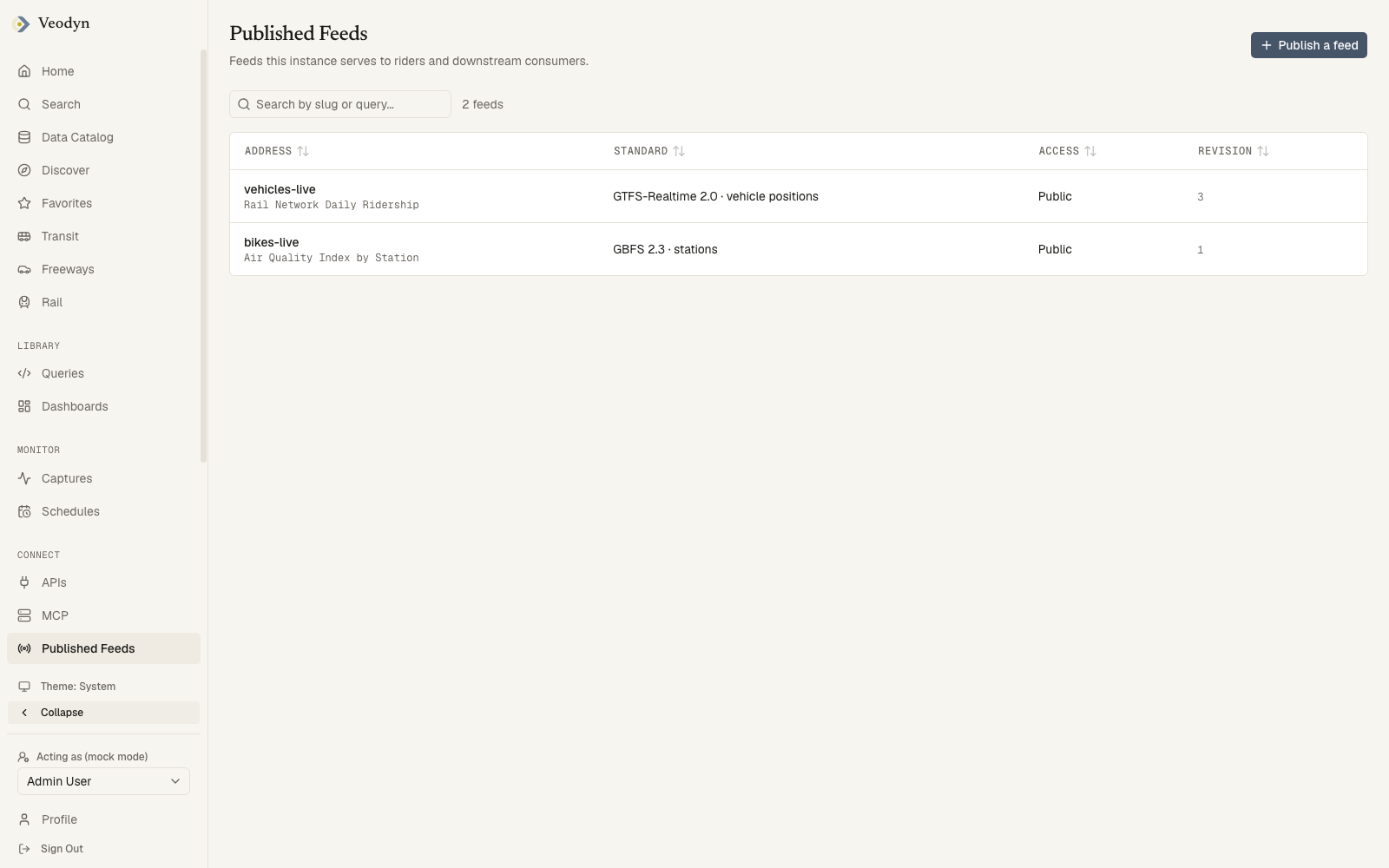
Task: Click the Publish a feed button
Action: click(x=1308, y=45)
